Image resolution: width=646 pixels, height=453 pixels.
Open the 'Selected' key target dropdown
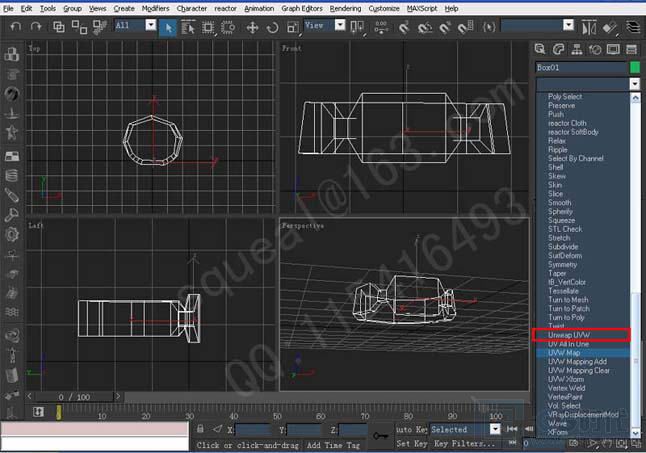click(495, 430)
